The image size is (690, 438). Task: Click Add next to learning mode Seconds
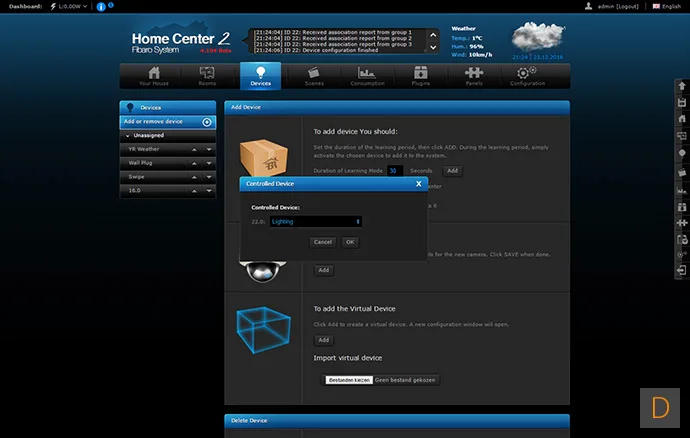452,171
